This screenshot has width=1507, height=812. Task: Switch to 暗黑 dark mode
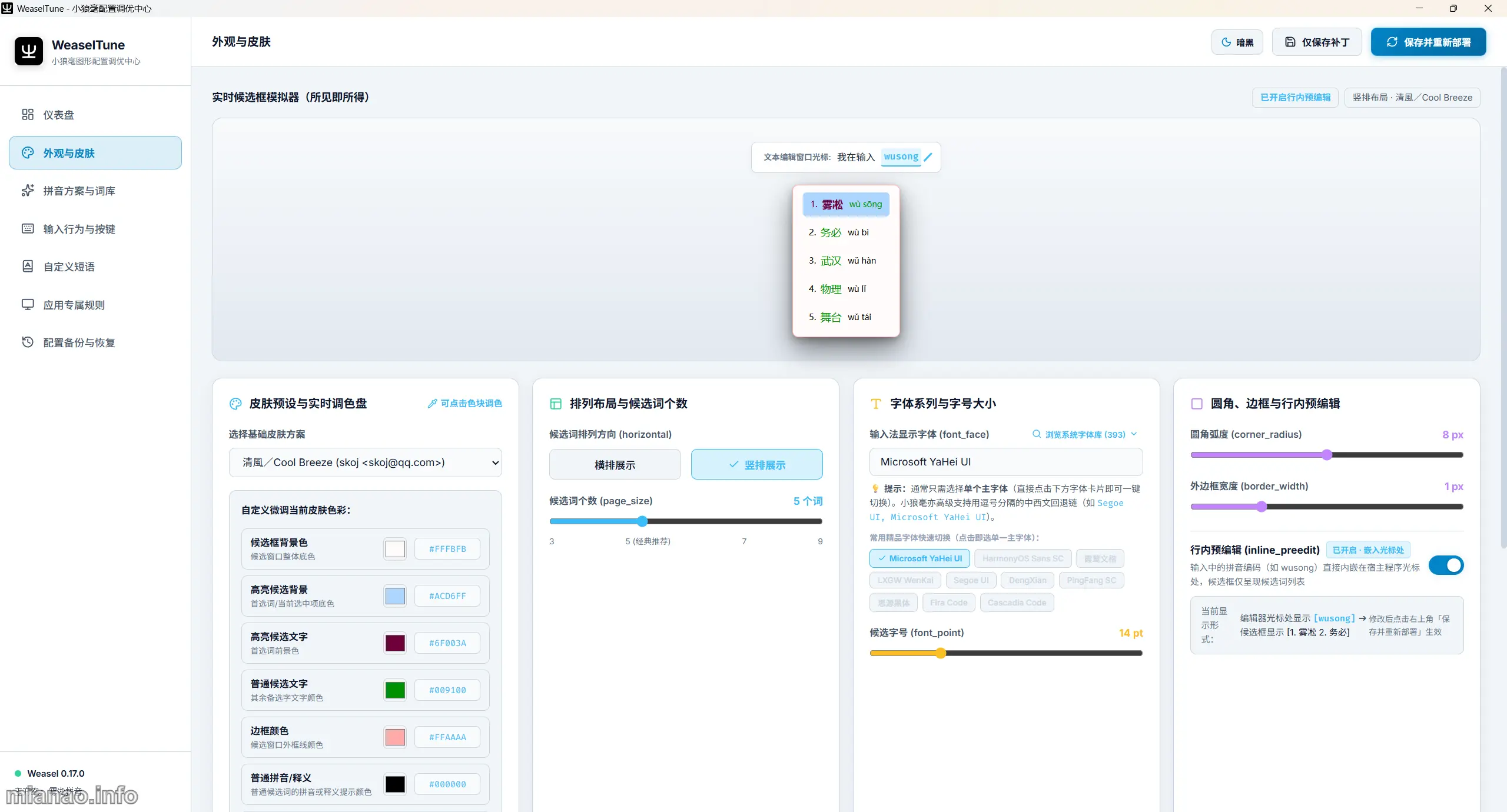coord(1237,42)
